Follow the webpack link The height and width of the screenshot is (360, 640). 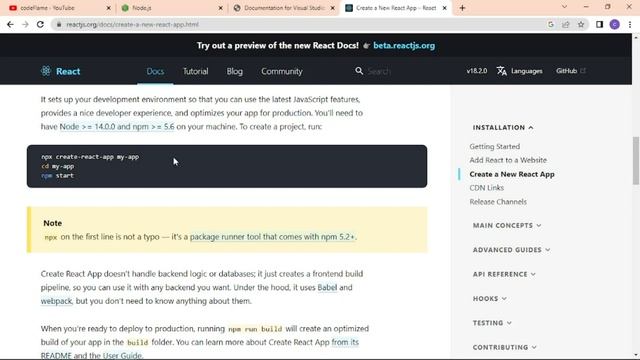tap(56, 301)
